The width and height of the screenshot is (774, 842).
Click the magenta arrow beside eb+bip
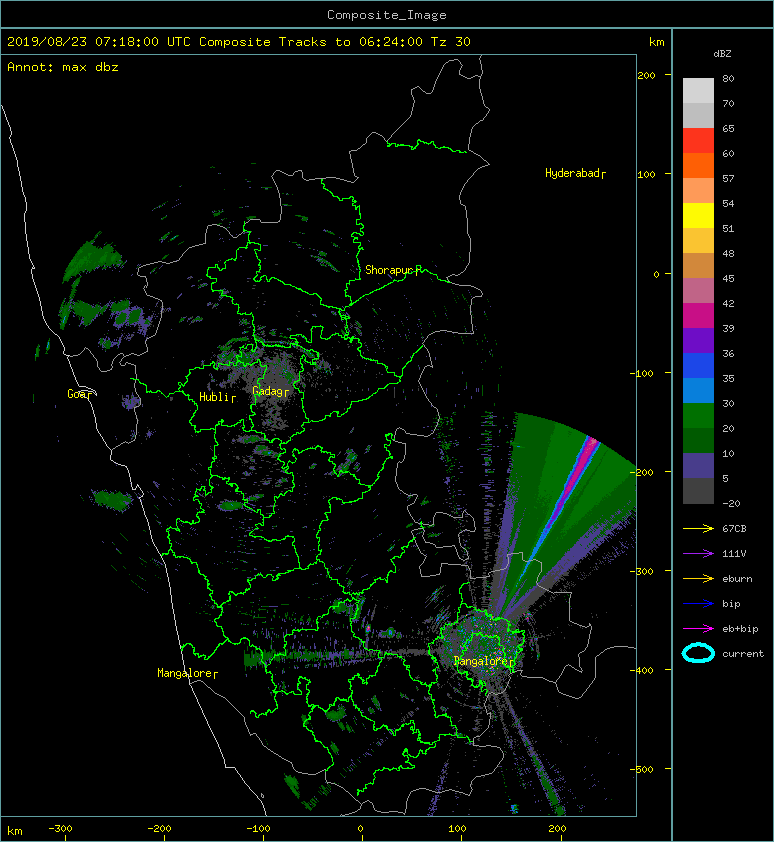698,628
